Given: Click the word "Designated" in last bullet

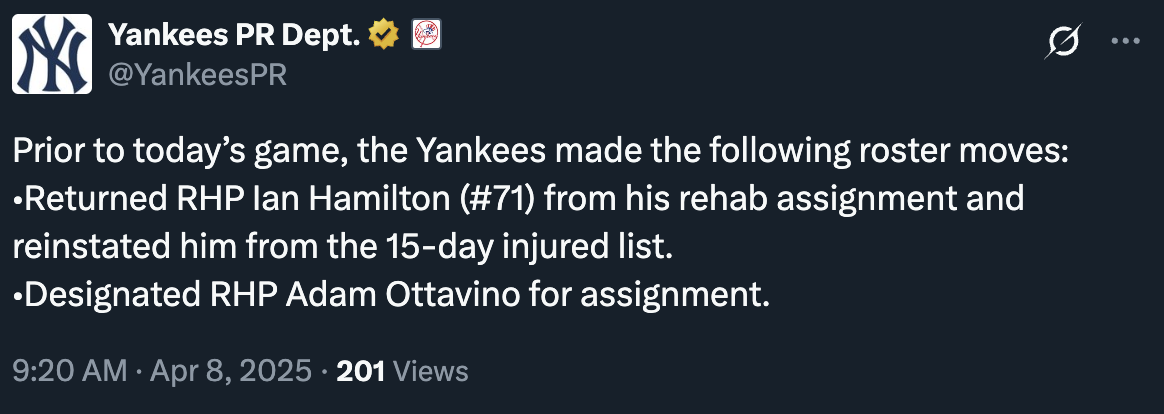Looking at the screenshot, I should click(x=112, y=295).
